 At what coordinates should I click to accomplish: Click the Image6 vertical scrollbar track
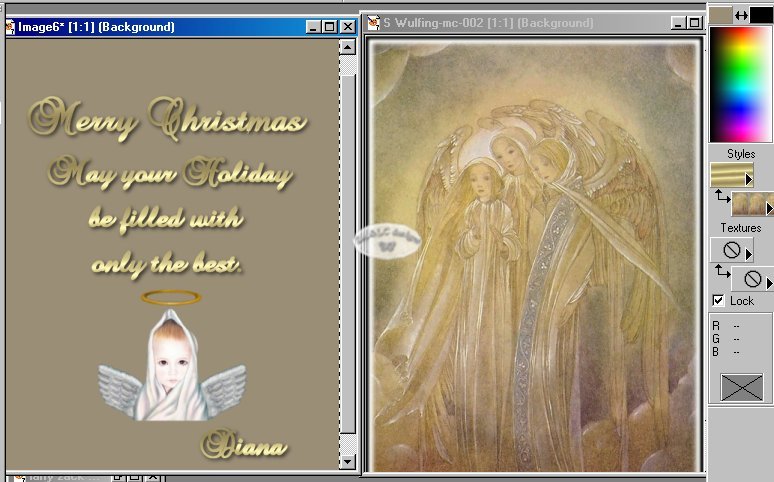(x=348, y=254)
